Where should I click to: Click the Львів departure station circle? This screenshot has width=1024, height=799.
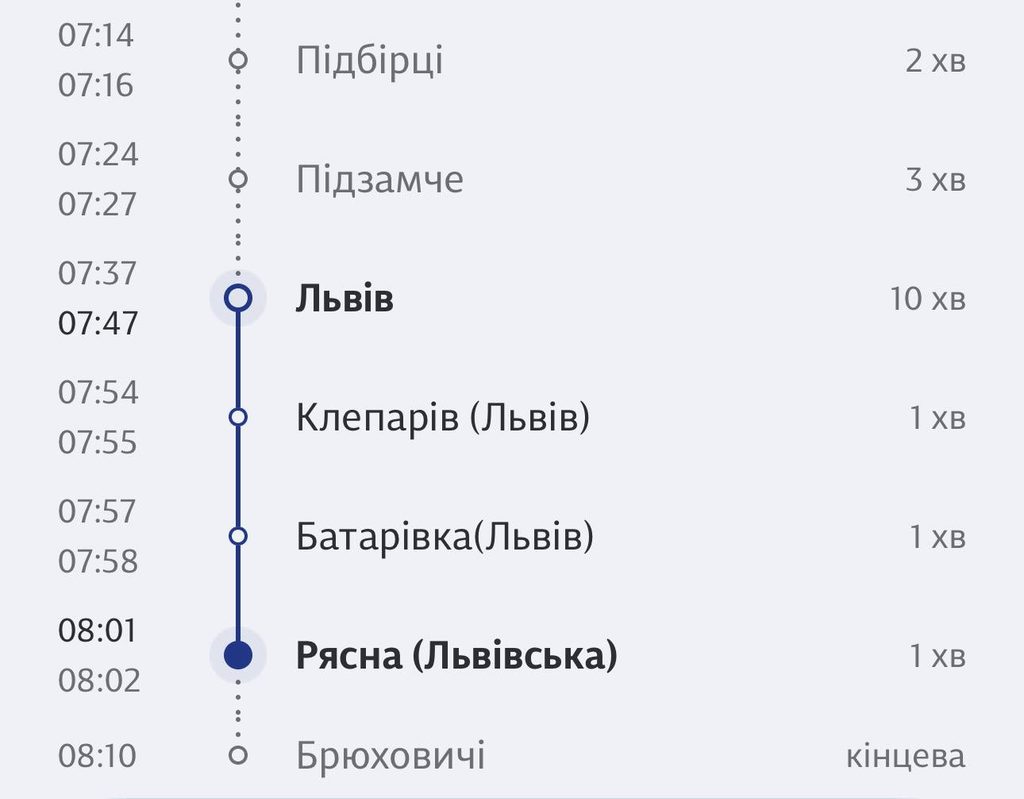238,298
